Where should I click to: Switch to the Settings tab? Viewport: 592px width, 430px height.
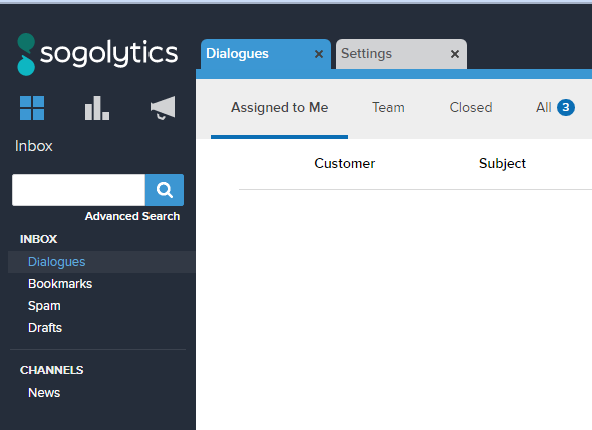click(x=366, y=54)
